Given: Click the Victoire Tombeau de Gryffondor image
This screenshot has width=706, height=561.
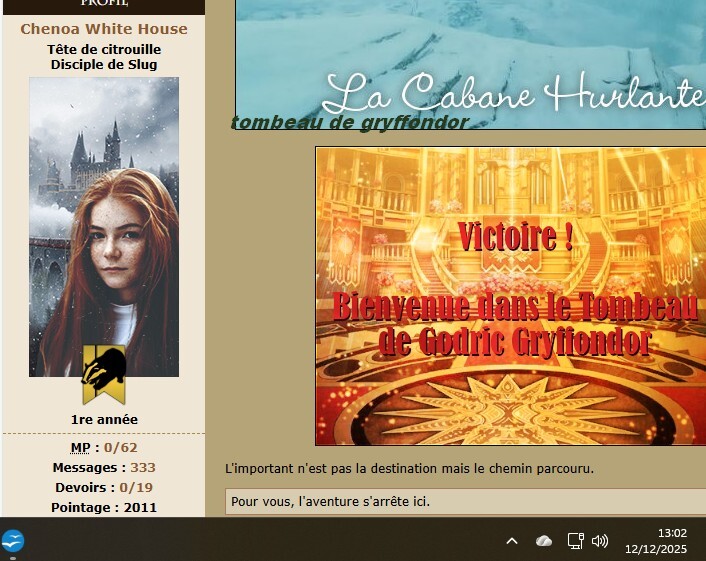Looking at the screenshot, I should pos(511,296).
